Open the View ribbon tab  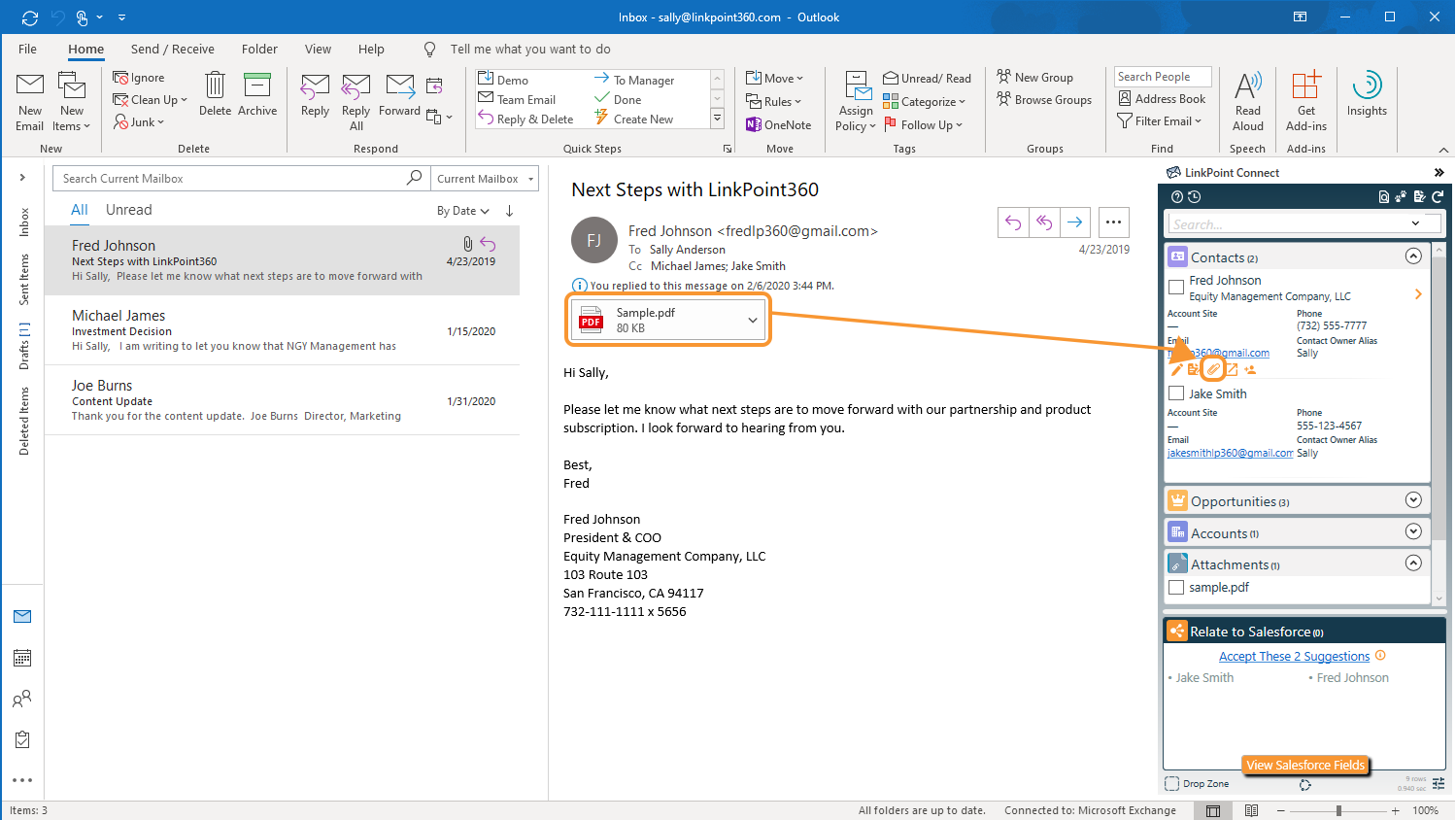318,50
